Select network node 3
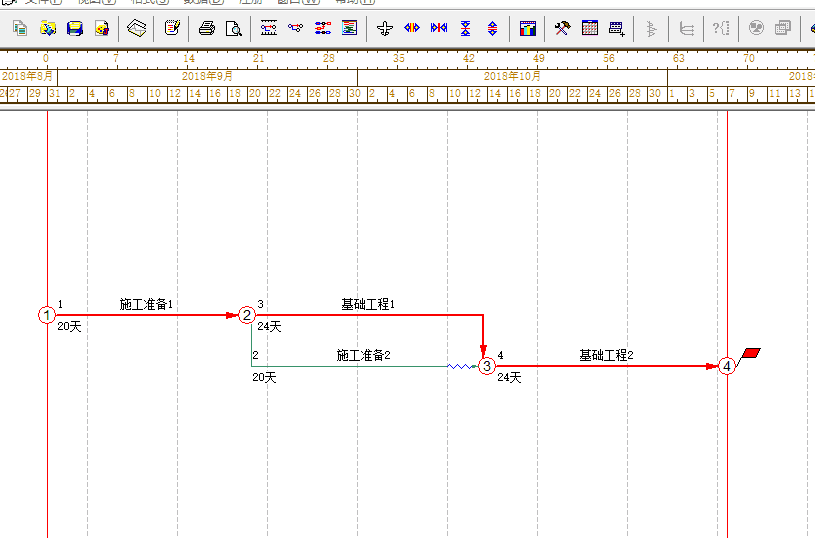 click(x=487, y=367)
